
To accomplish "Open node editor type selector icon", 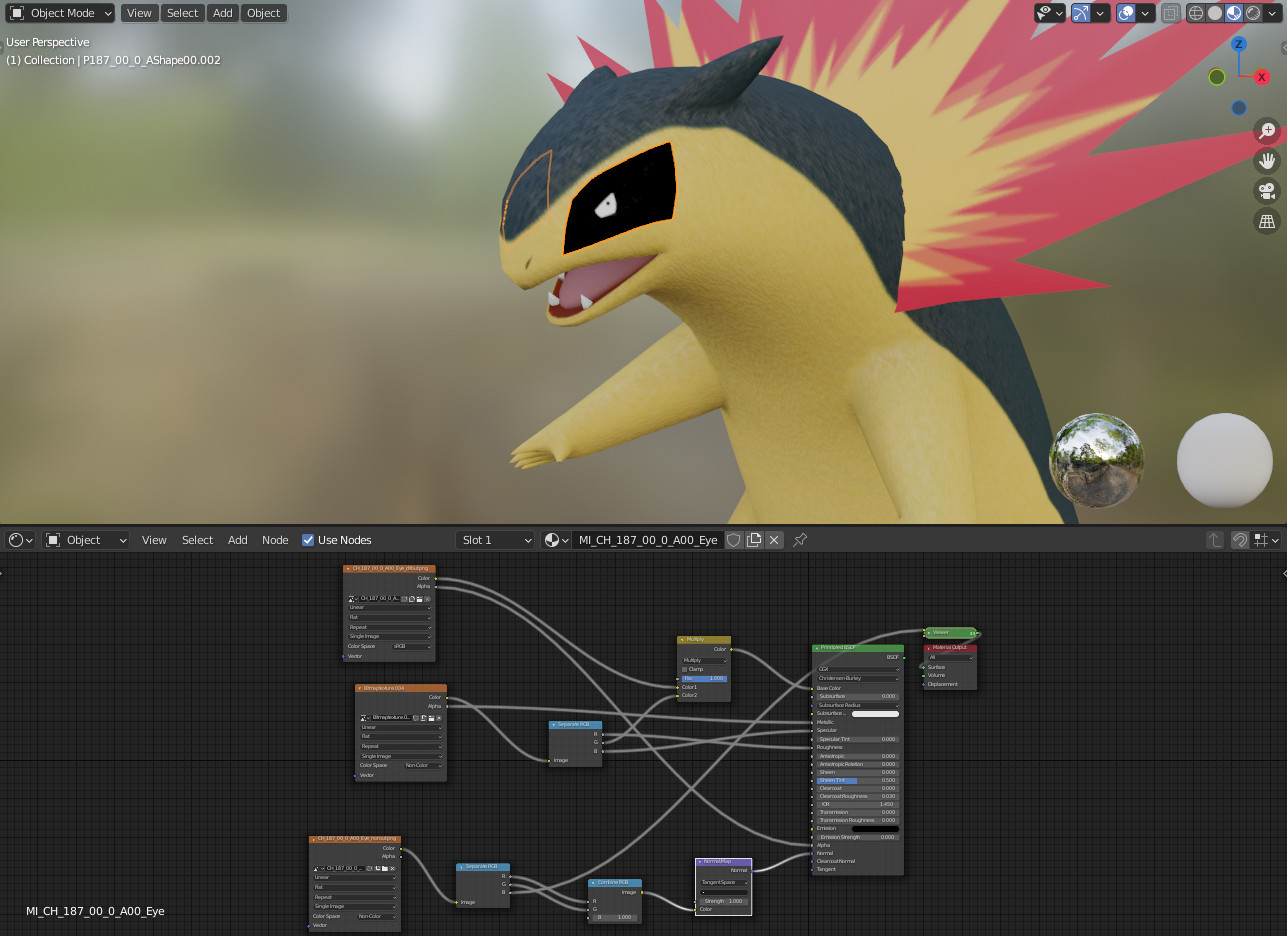I will [20, 540].
